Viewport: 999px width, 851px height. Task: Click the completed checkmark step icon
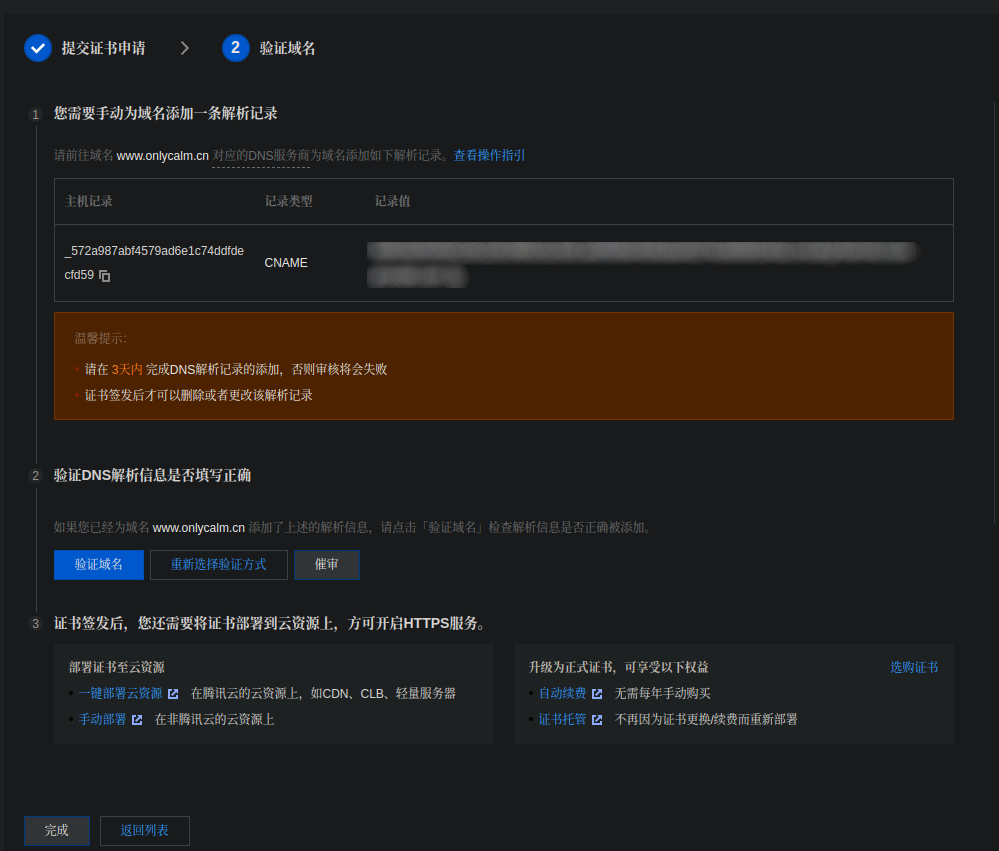click(38, 48)
